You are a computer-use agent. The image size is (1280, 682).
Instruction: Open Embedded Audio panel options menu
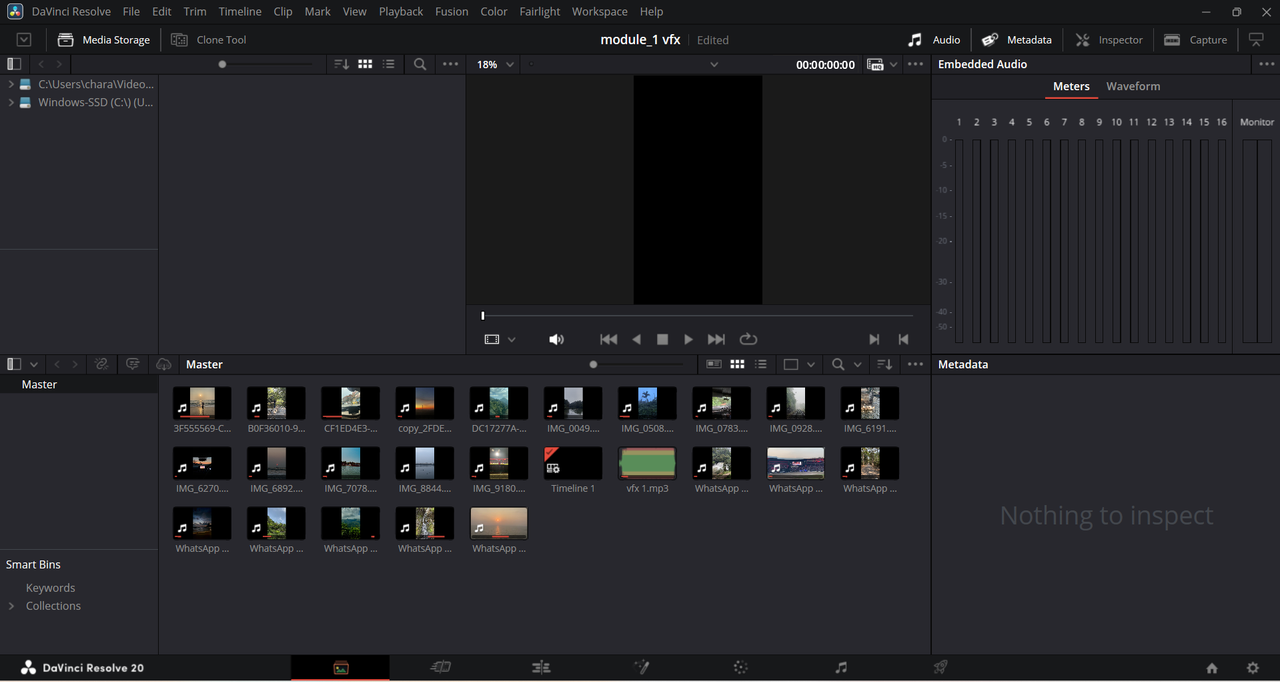[x=1264, y=64]
